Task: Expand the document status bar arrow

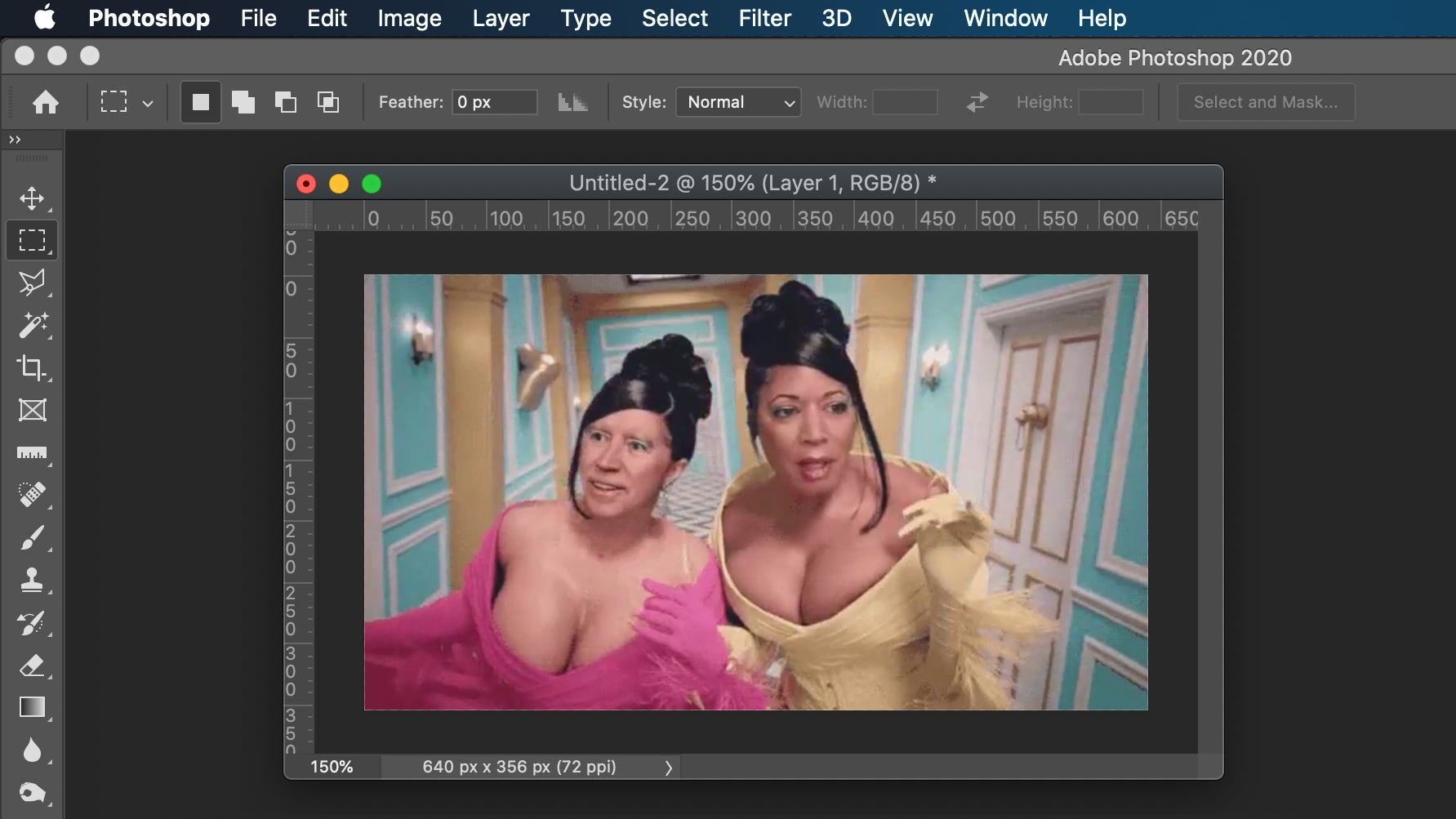Action: (668, 768)
